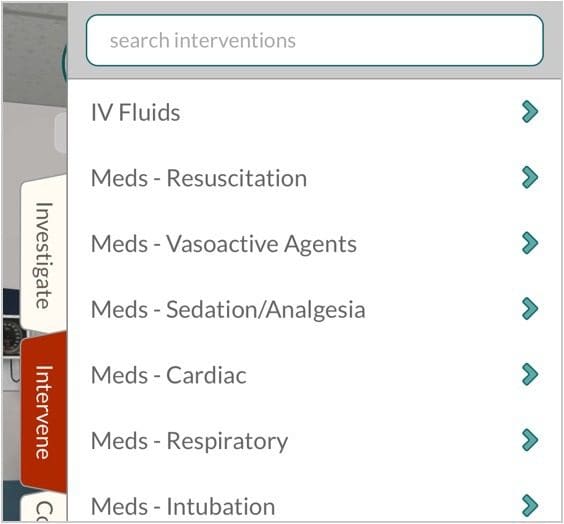This screenshot has height=524, width=564.
Task: Expand Meds - Respiratory with its chevron
Action: click(x=530, y=440)
